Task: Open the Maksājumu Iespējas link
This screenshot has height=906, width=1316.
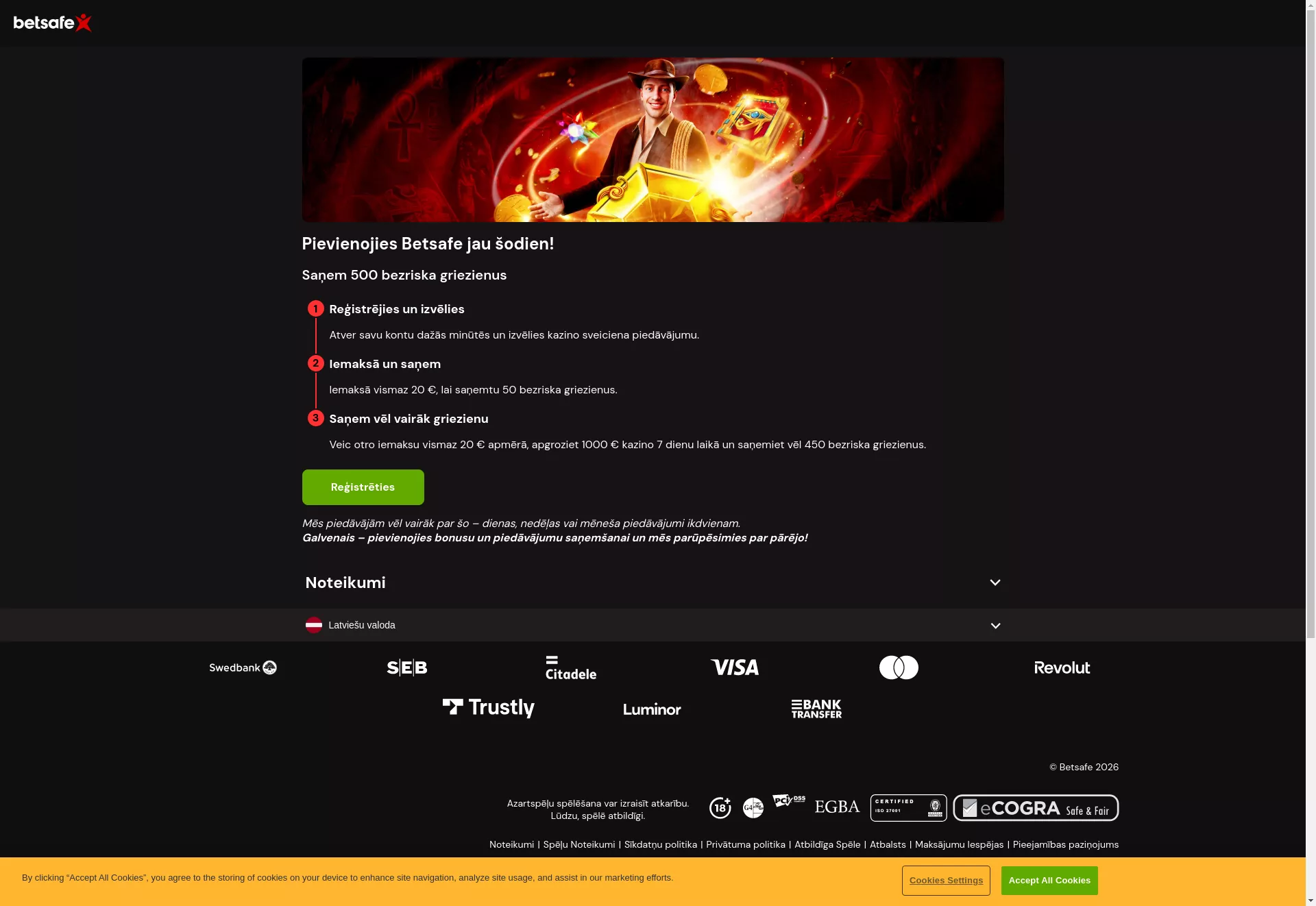Action: click(959, 844)
